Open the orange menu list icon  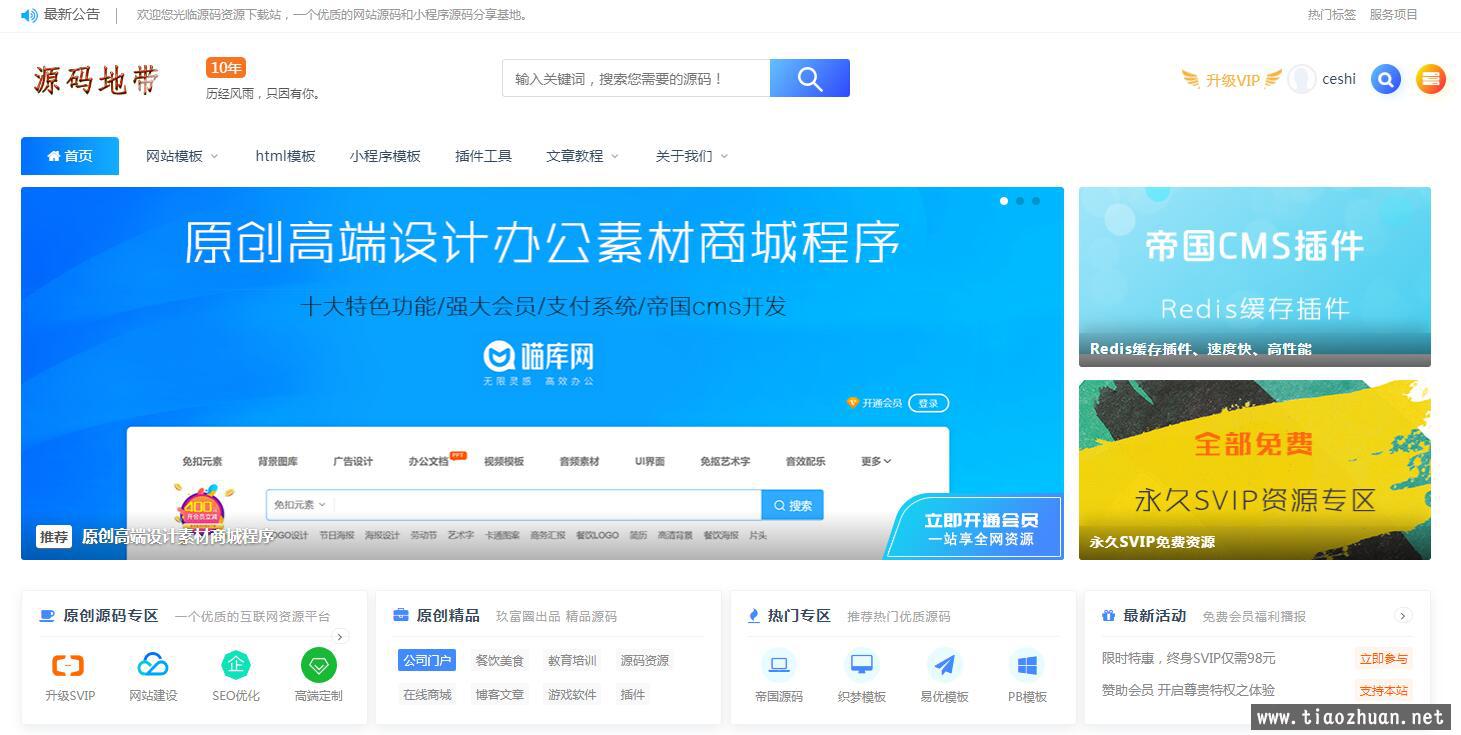1431,79
